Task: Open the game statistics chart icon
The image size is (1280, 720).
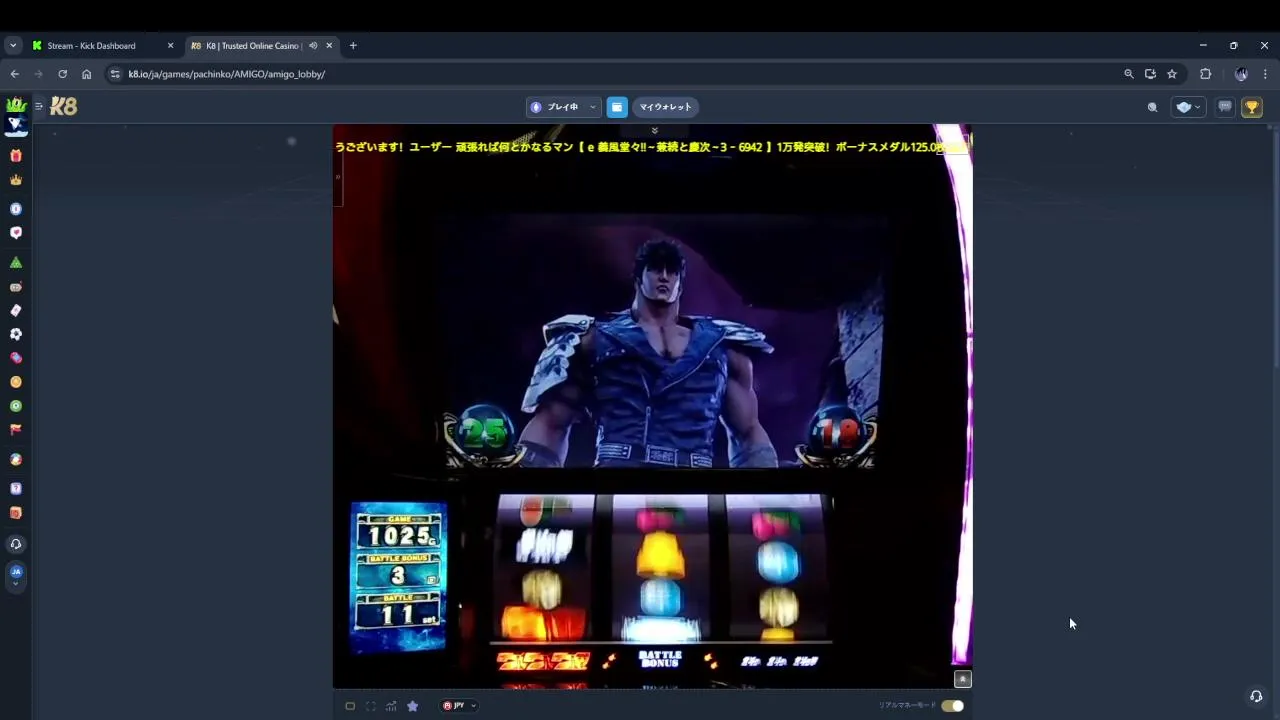Action: pos(391,706)
